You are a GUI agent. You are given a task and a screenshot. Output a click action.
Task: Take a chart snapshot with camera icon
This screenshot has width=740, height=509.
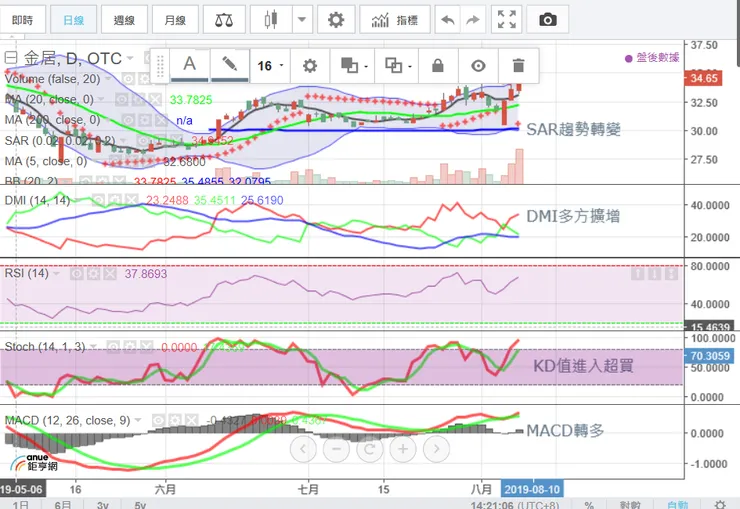coord(547,20)
